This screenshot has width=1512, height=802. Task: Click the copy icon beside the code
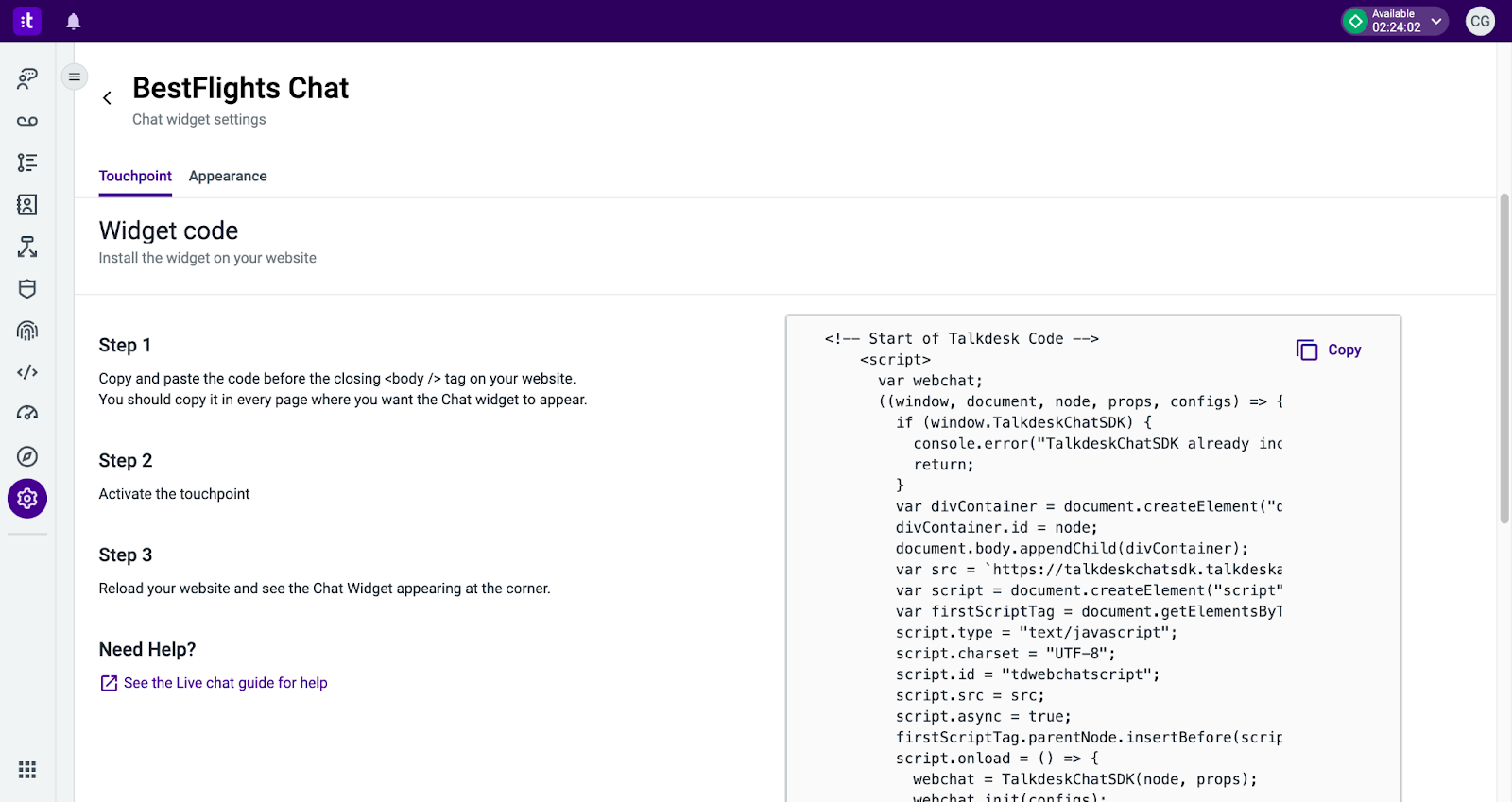[x=1307, y=350]
